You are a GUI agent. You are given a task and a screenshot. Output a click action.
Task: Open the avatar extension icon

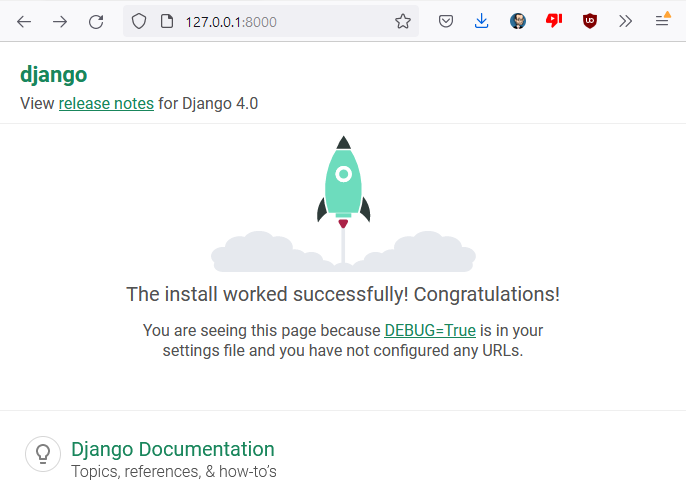point(518,21)
